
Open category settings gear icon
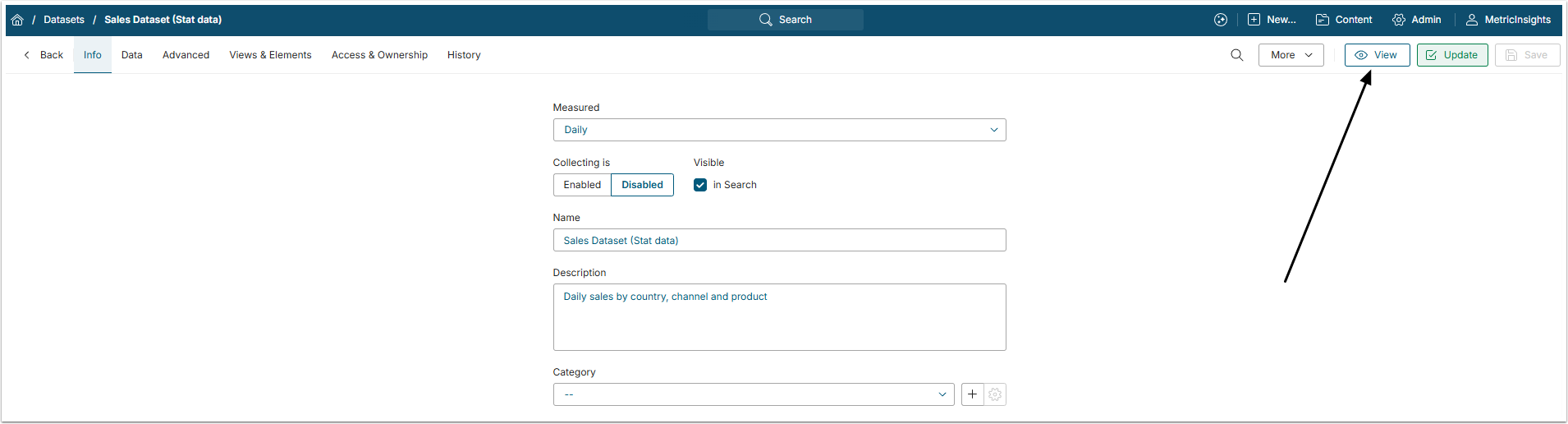995,394
